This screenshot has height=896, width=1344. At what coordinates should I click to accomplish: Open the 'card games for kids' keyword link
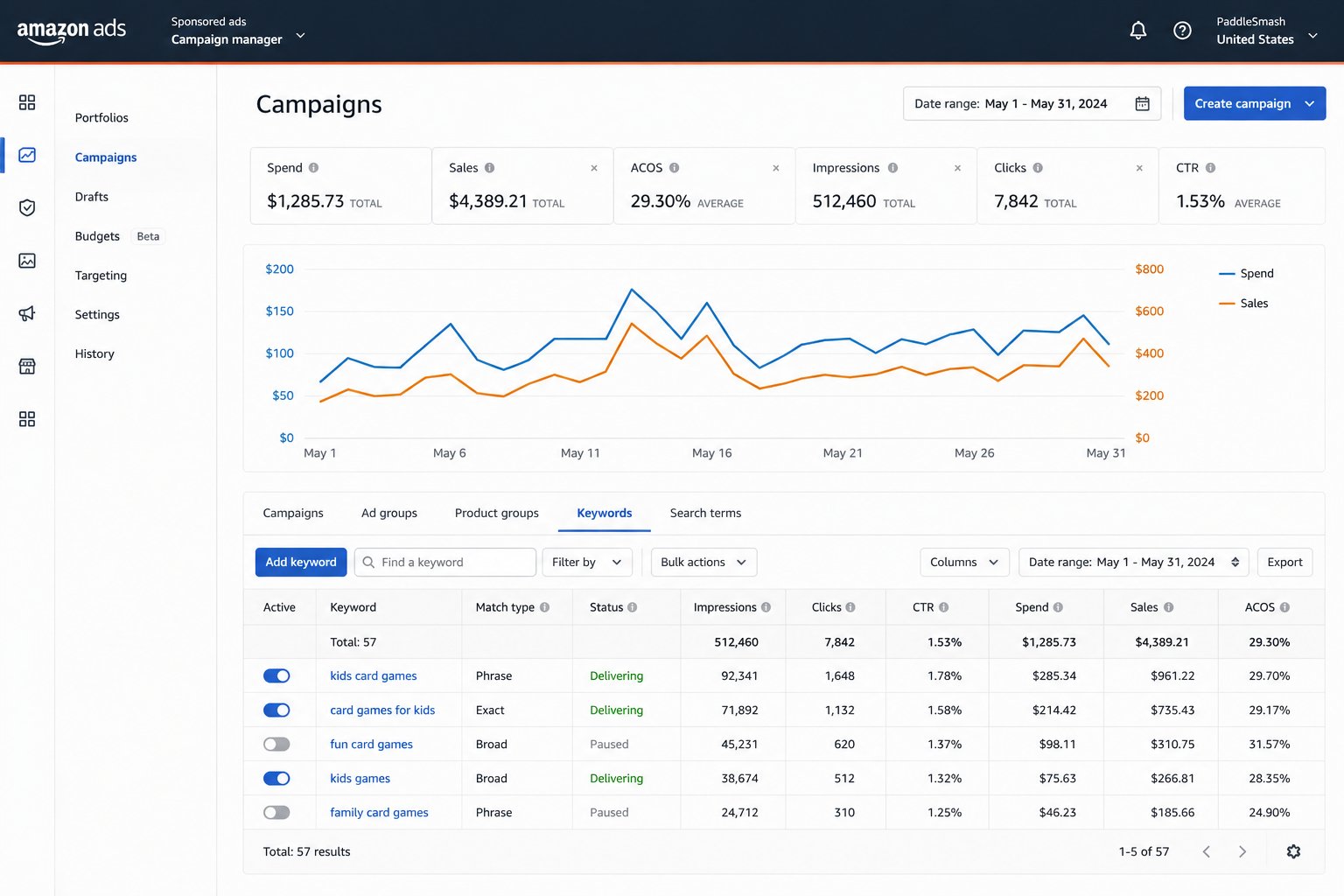[x=382, y=710]
